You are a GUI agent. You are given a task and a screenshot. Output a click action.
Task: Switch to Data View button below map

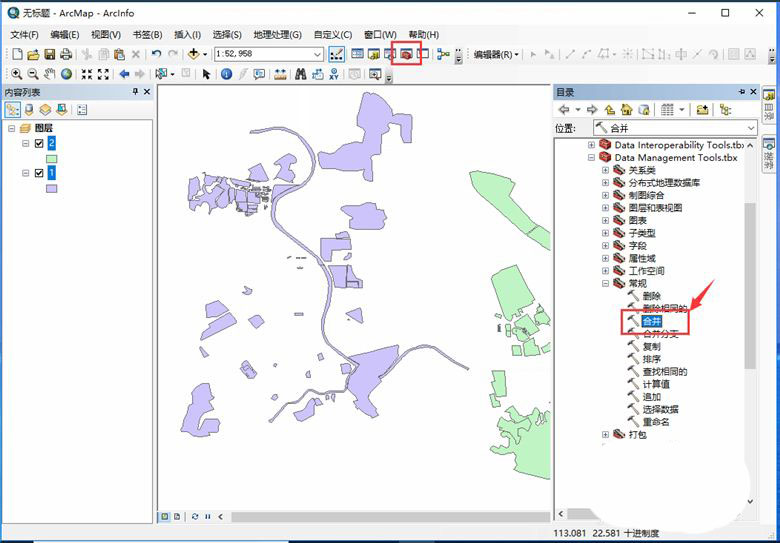click(164, 517)
